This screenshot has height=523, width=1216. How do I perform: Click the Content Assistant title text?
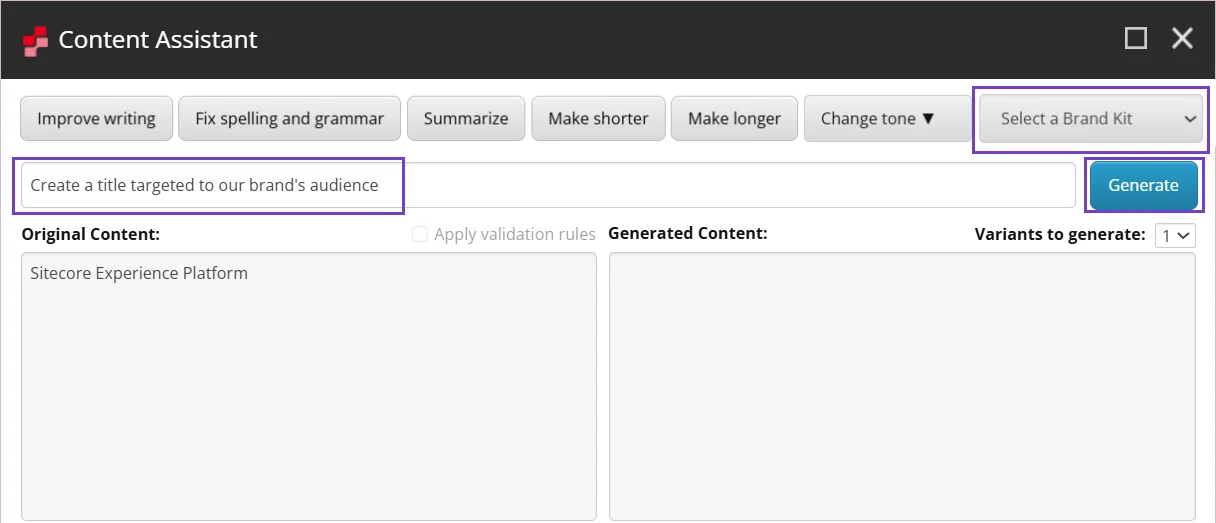(x=158, y=40)
